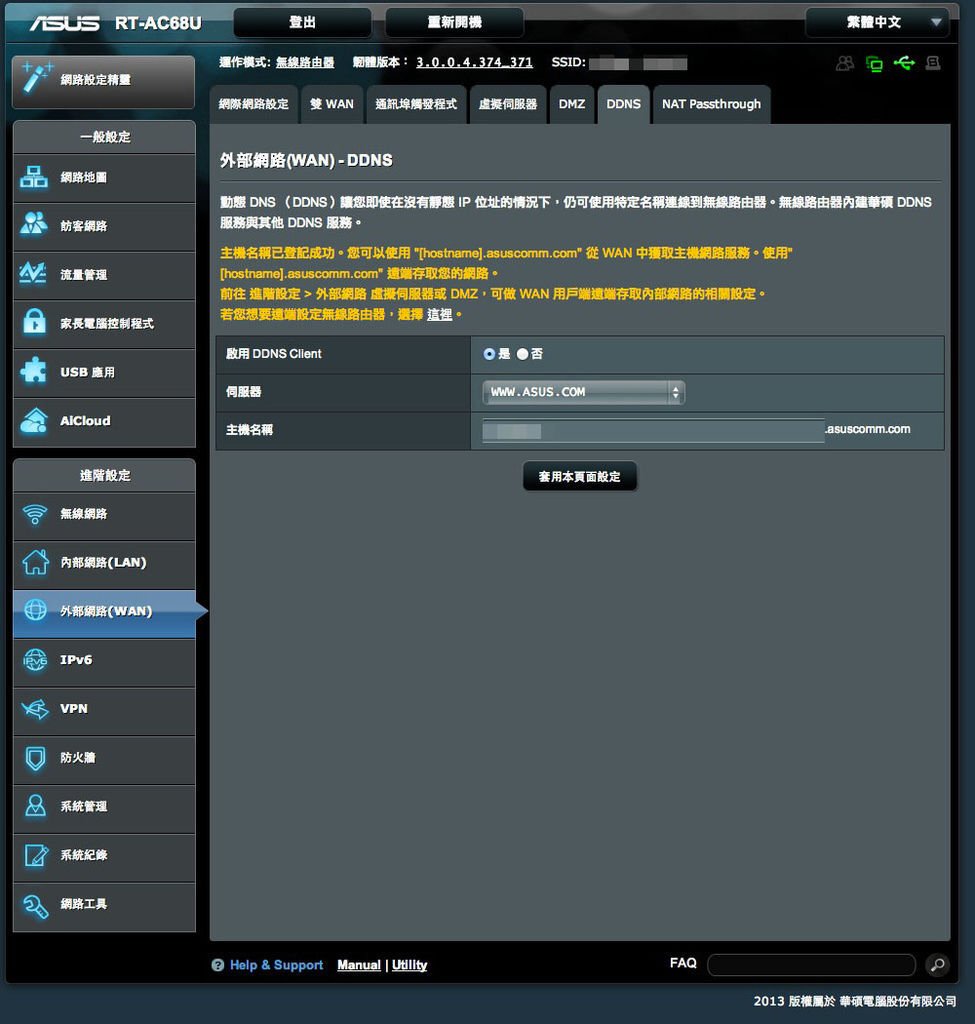Open the Utility link
The image size is (975, 1024).
(x=409, y=965)
